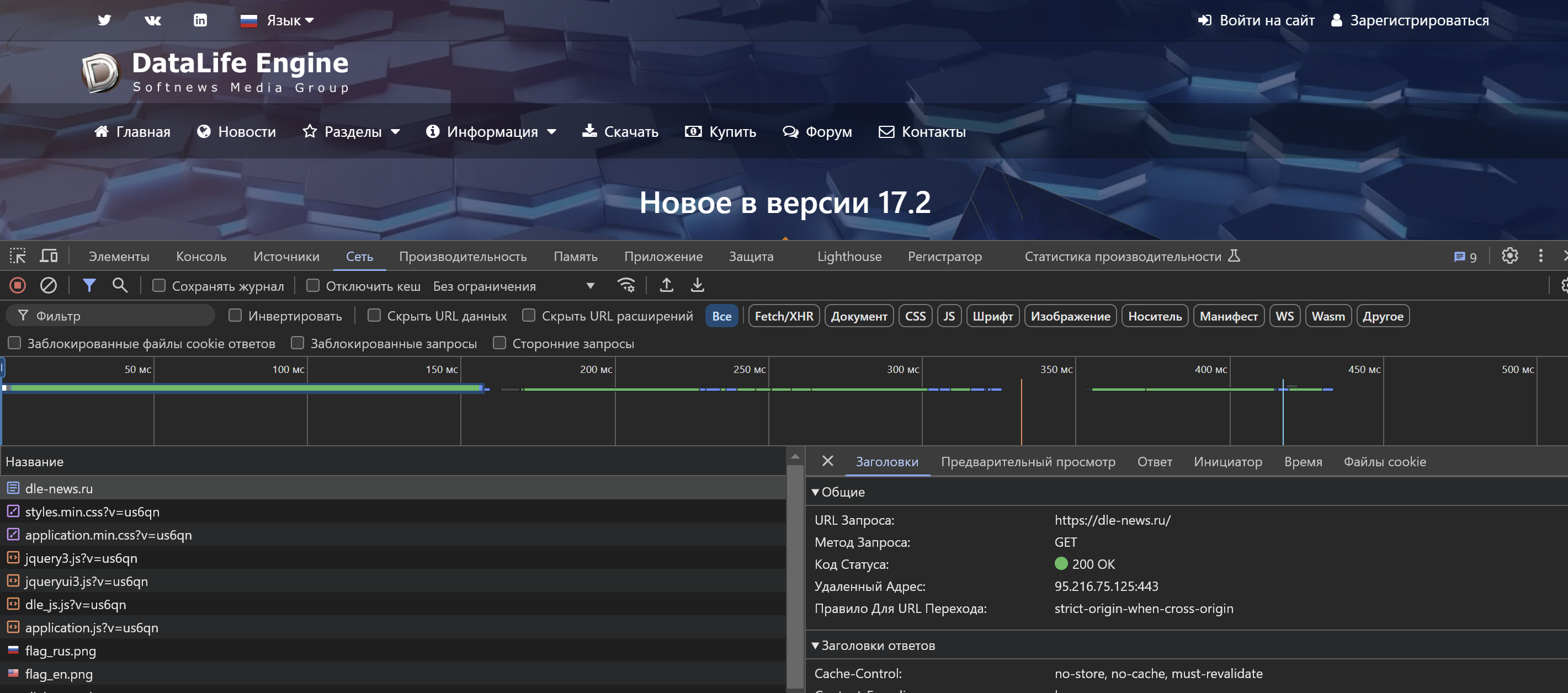Open the Форум navigation link
The image size is (1568, 693).
tap(817, 131)
